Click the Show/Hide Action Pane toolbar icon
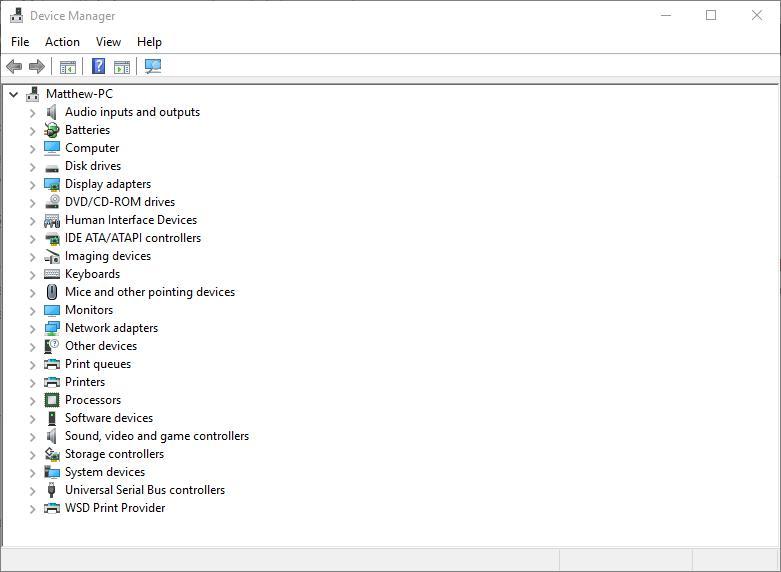 122,67
